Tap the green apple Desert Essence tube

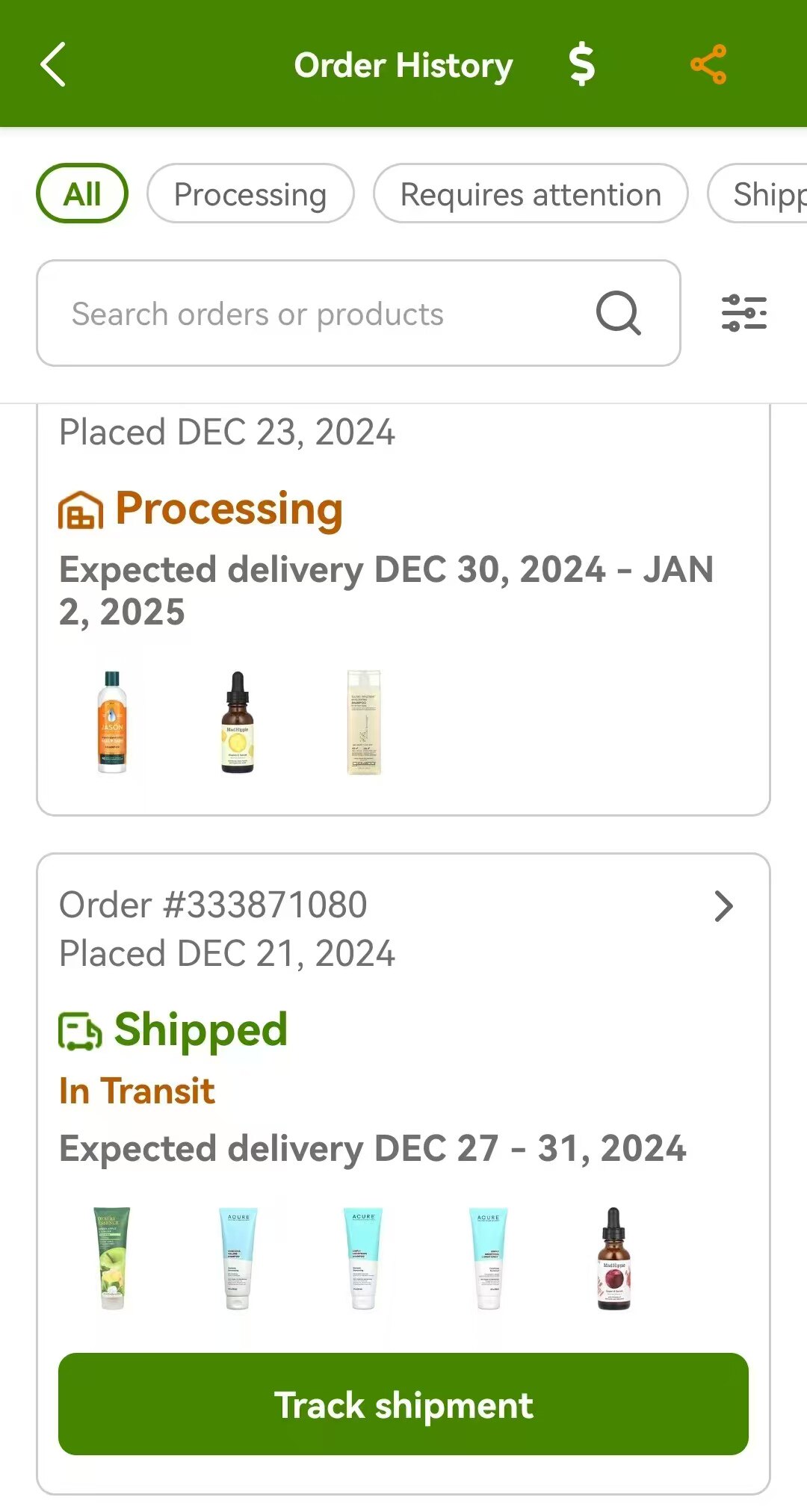(x=112, y=1258)
